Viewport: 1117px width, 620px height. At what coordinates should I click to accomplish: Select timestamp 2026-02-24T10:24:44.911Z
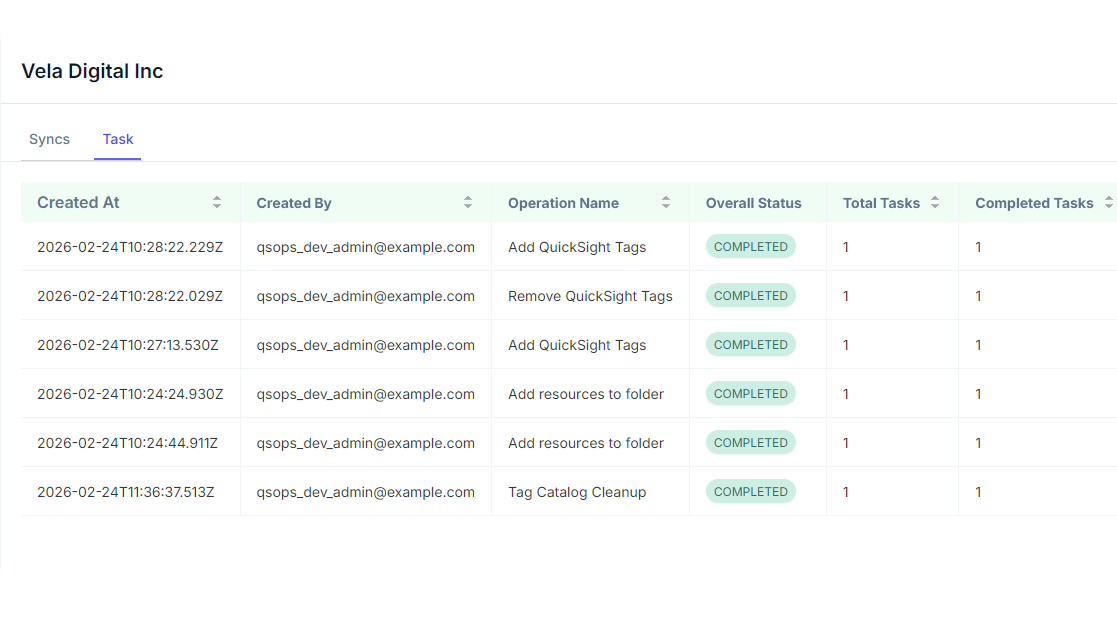click(x=128, y=443)
